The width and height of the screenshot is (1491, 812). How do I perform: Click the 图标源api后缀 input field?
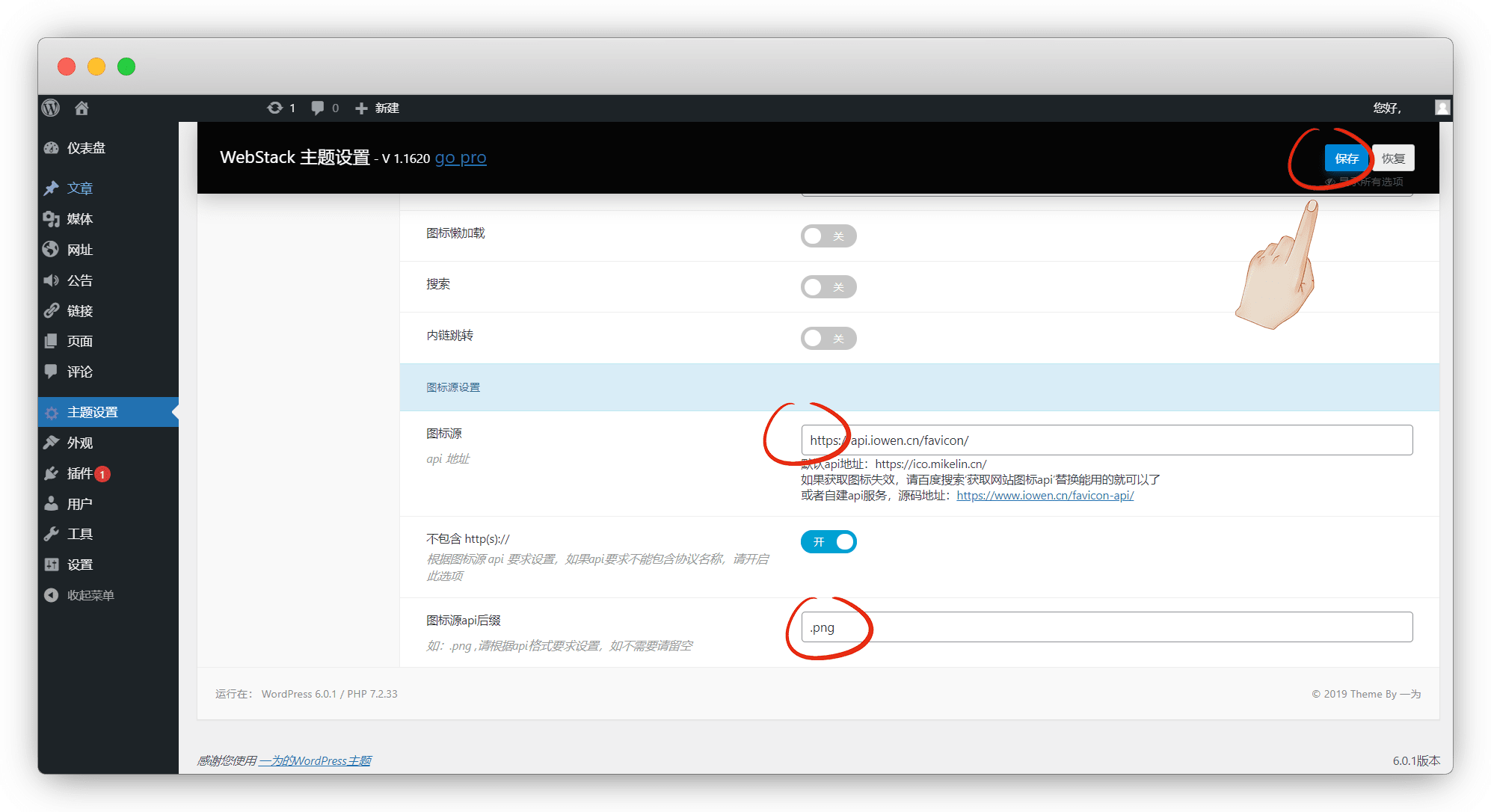tap(1107, 627)
